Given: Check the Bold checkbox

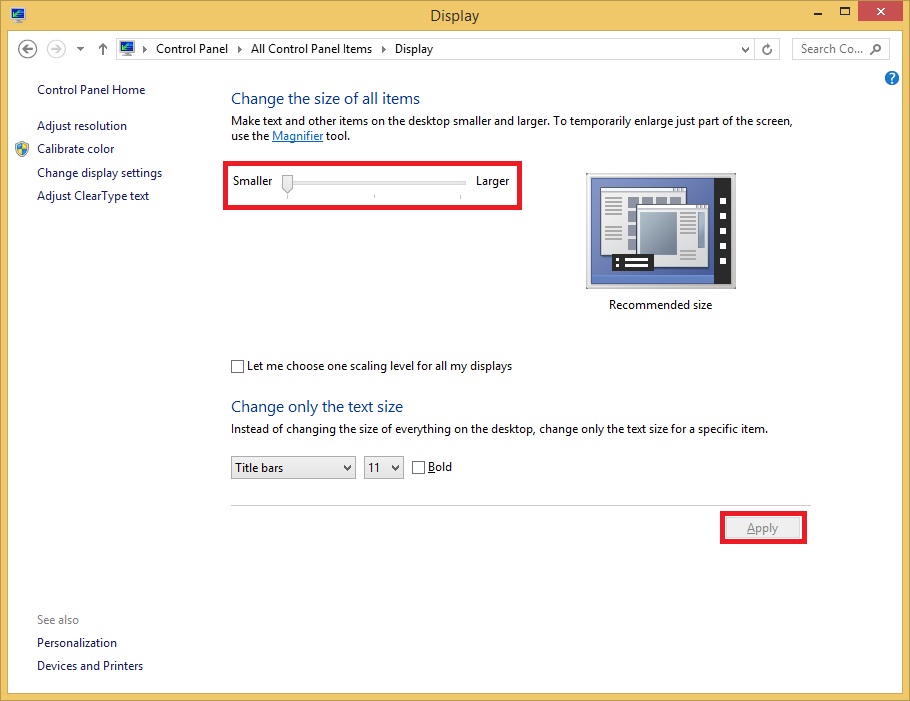Looking at the screenshot, I should (418, 468).
